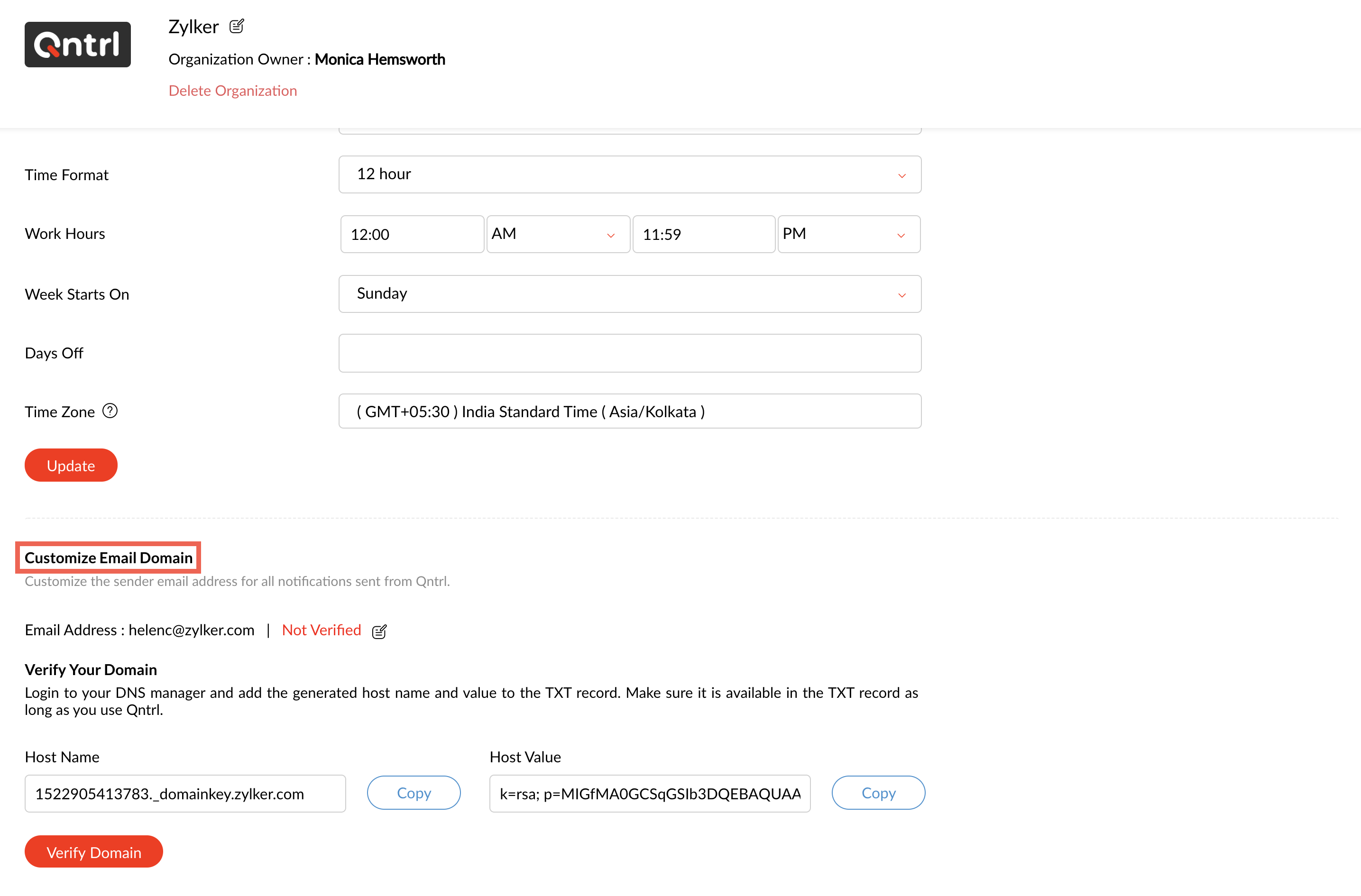The height and width of the screenshot is (896, 1361).
Task: Click the Delete Organization link
Action: tap(233, 91)
